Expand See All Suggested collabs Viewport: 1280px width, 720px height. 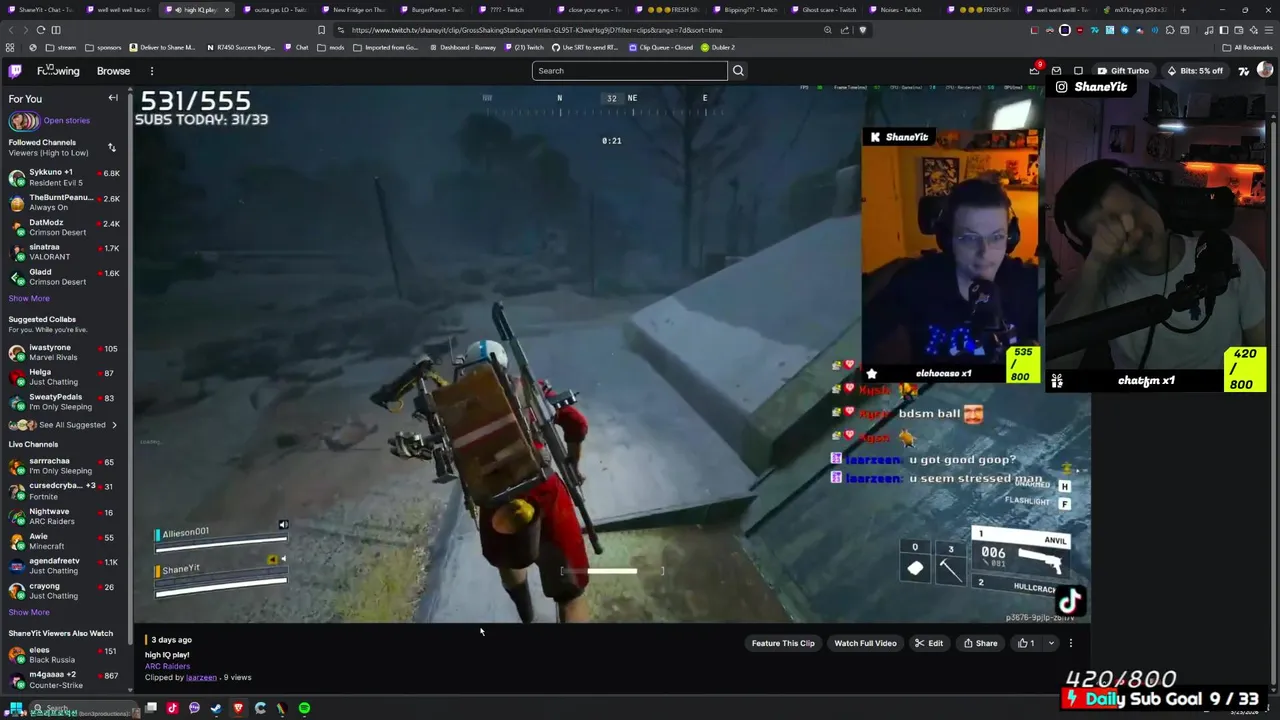coord(63,425)
